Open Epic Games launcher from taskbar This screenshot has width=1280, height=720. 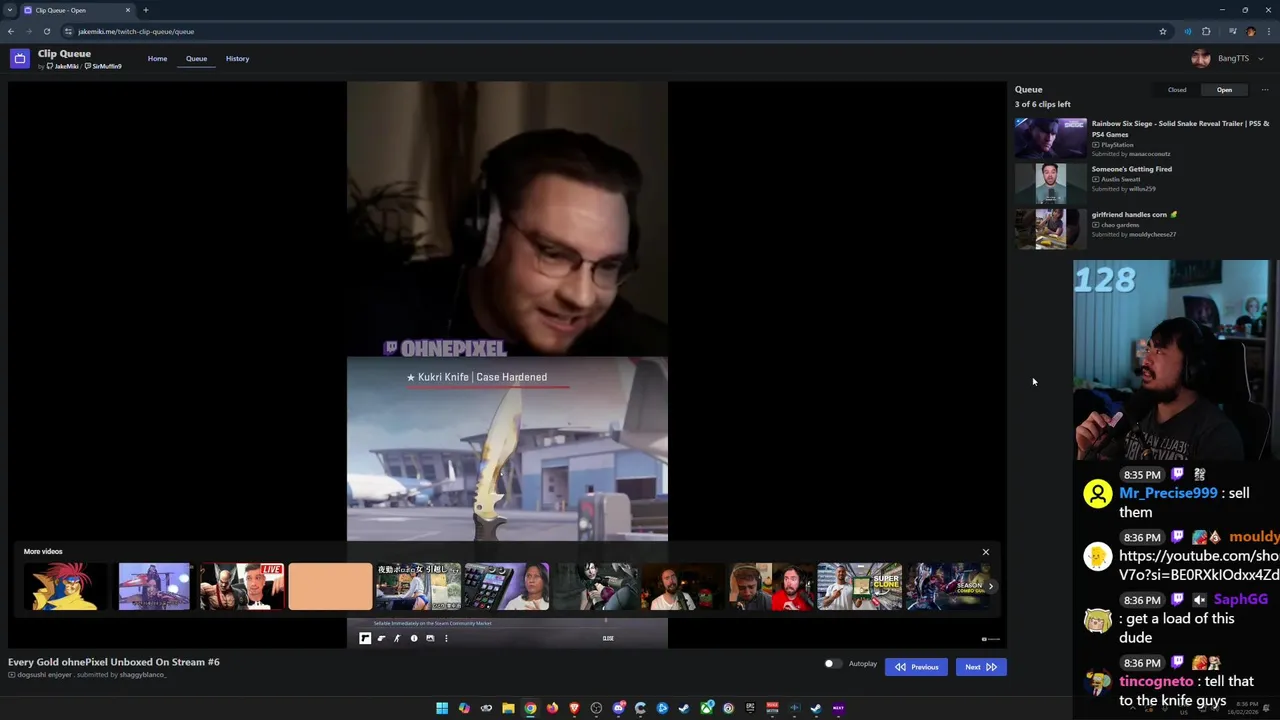point(750,708)
